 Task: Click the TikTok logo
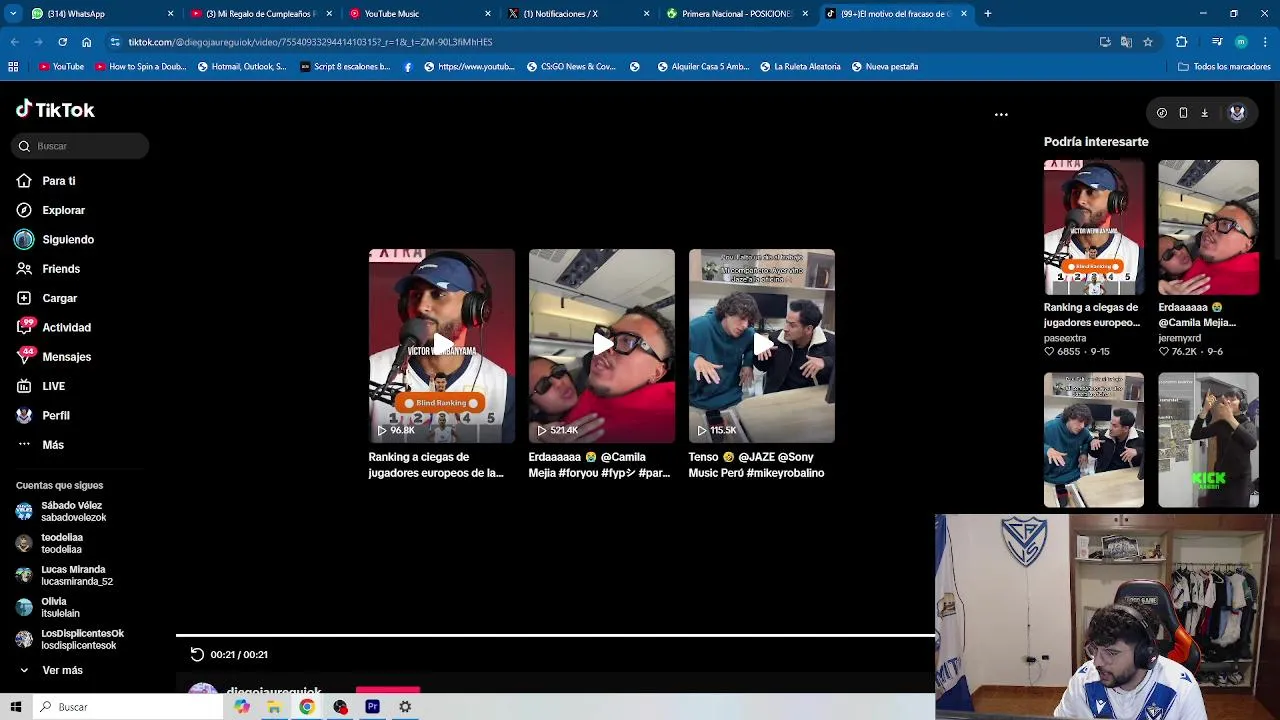point(55,109)
